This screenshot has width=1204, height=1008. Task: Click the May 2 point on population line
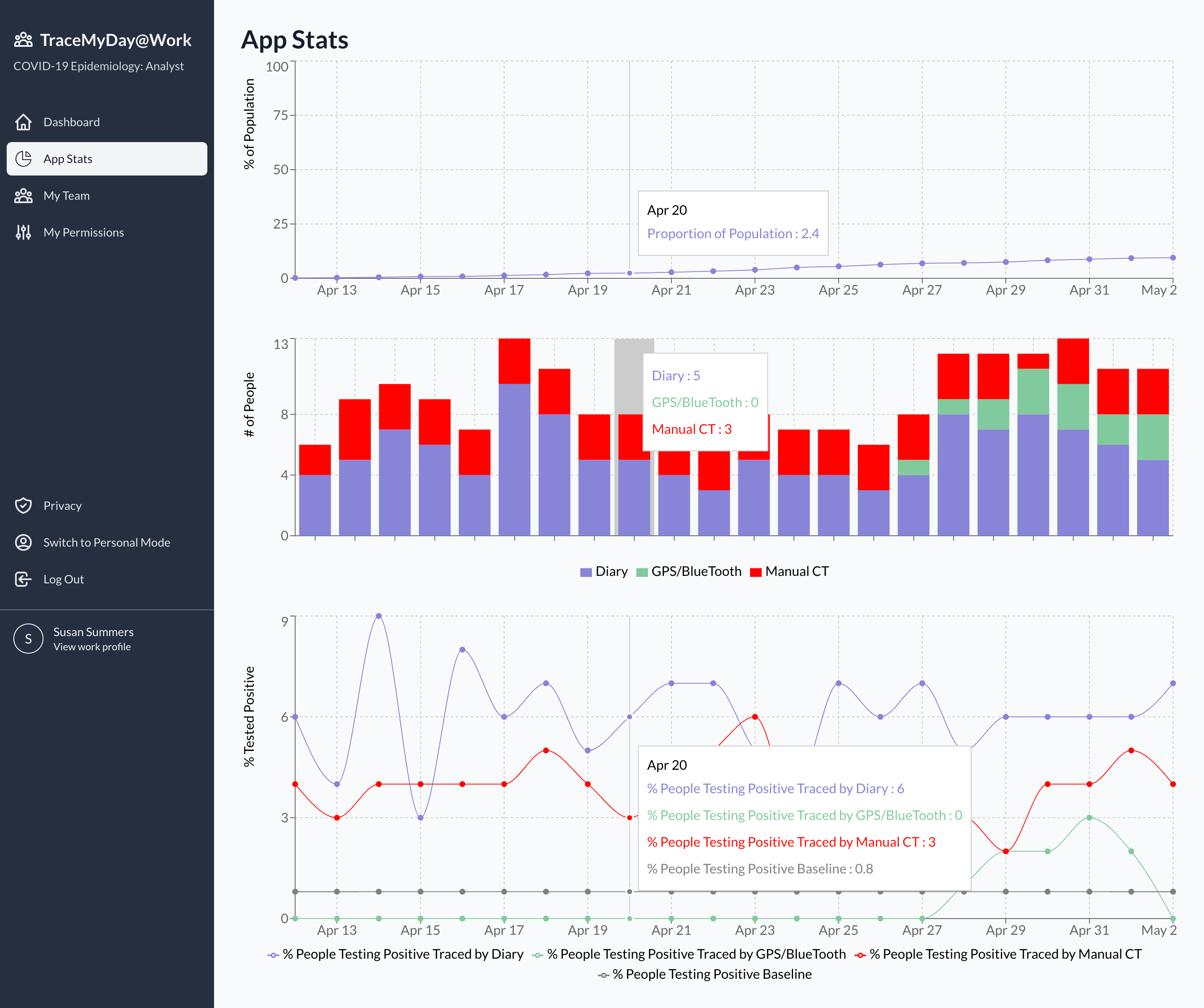coord(1173,258)
